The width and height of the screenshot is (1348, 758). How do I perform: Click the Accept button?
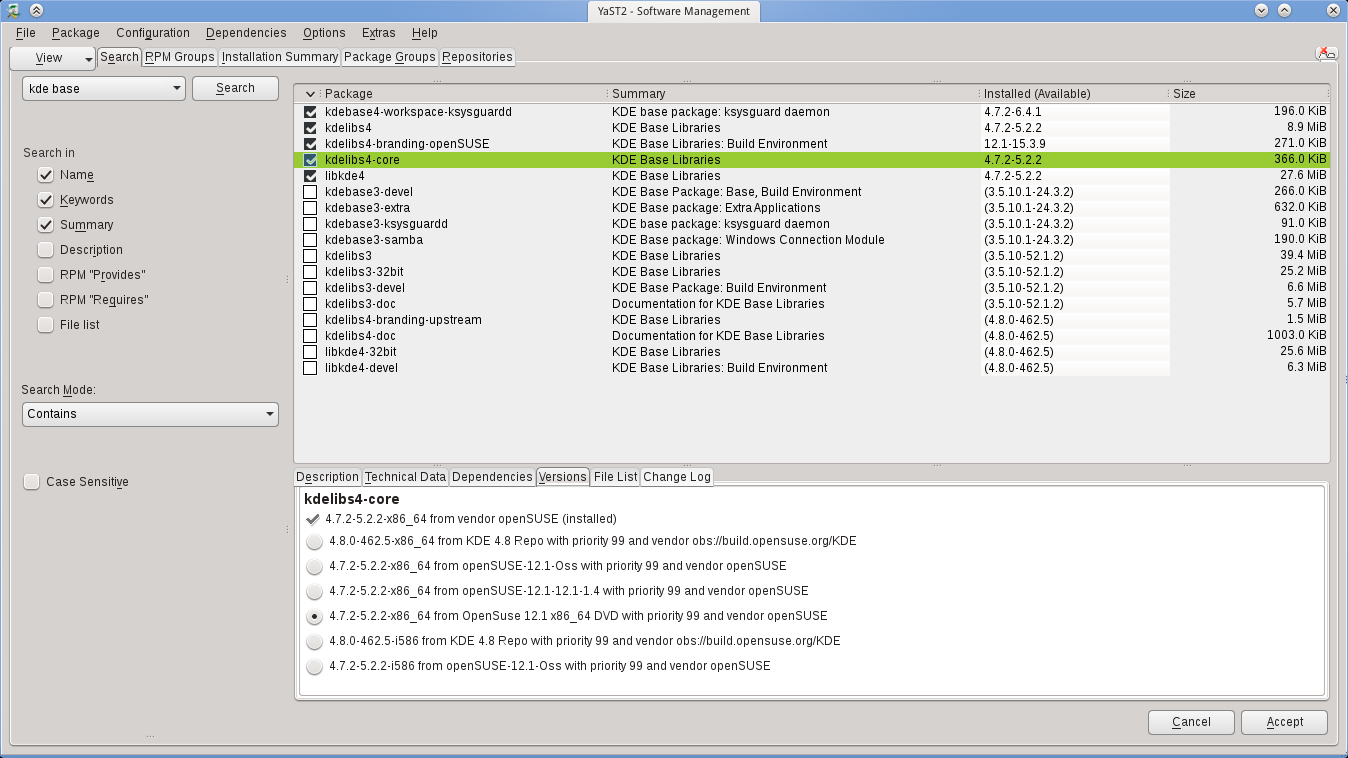pyautogui.click(x=1283, y=722)
